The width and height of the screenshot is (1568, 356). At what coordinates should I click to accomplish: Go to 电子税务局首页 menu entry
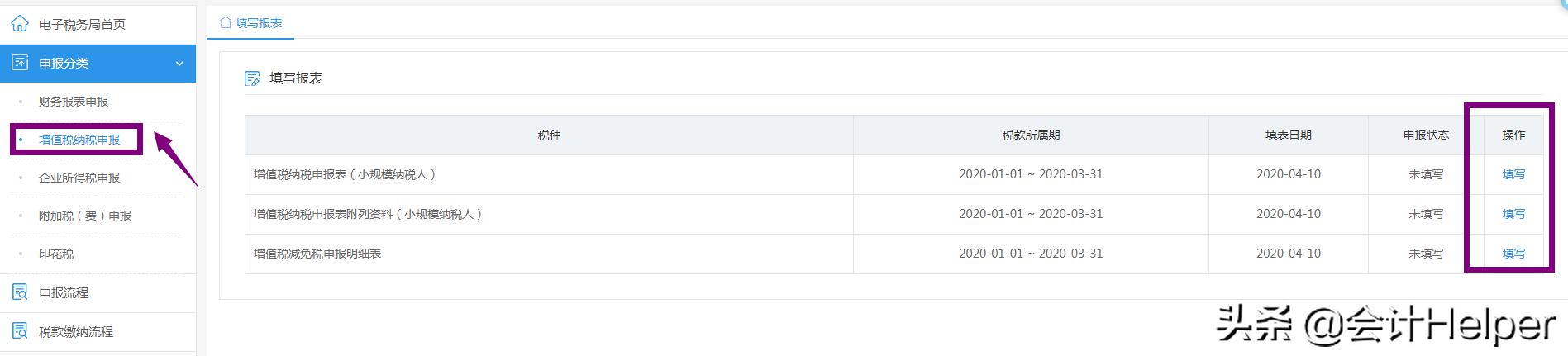tap(82, 24)
